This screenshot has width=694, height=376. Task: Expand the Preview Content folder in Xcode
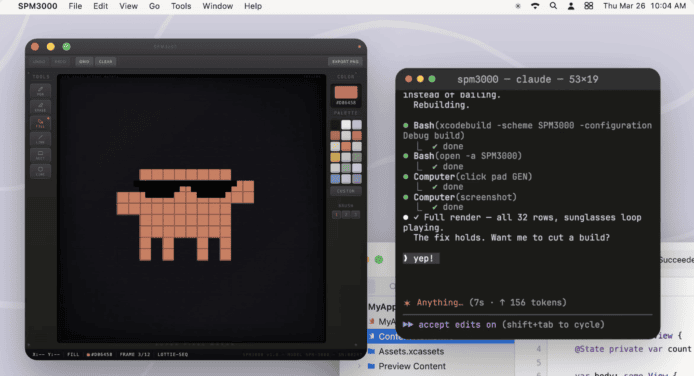[x=360, y=366]
